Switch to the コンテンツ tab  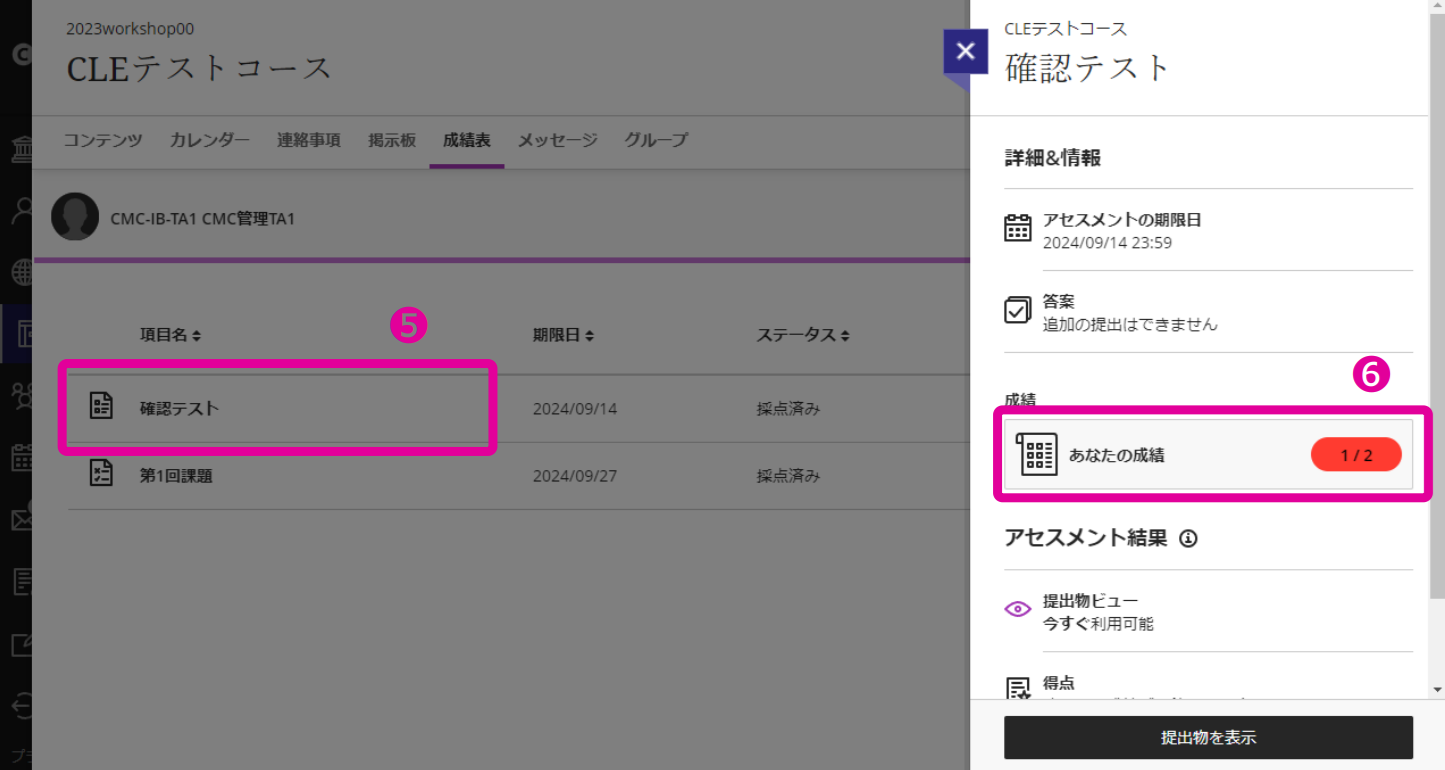[103, 140]
